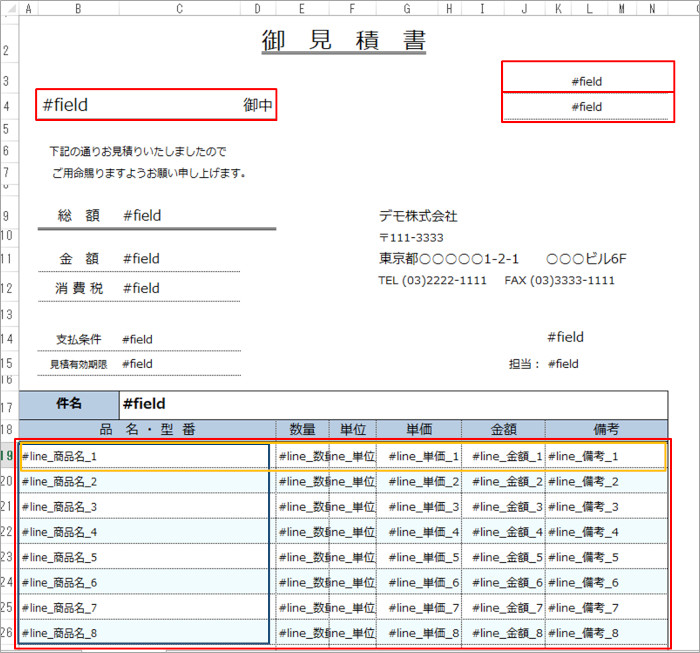Screen dimensions: 700x653
Task: Select the FAX (03)3333-1111 text
Action: [x=559, y=280]
